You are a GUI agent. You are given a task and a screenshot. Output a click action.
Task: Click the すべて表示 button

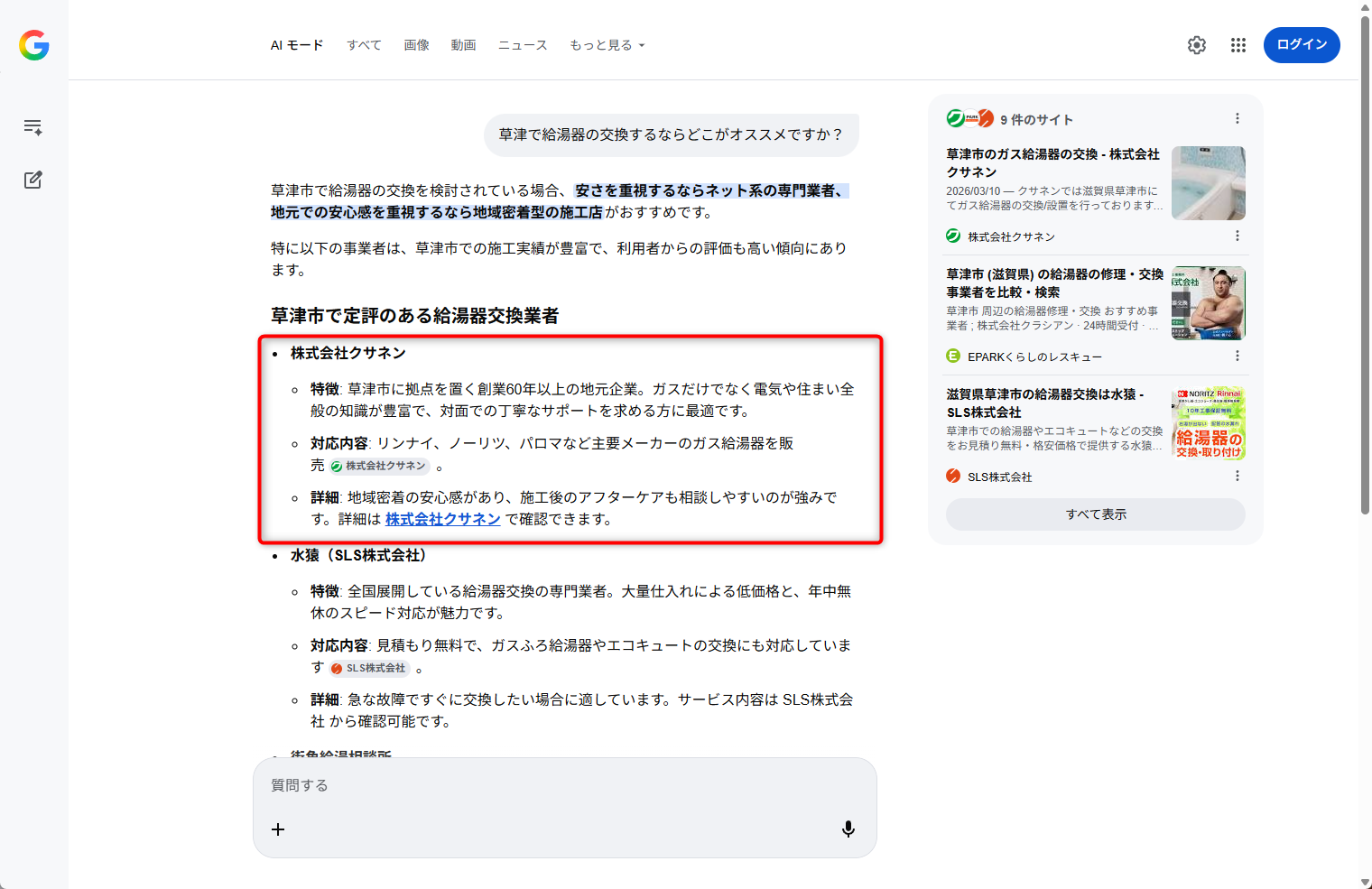coord(1096,514)
